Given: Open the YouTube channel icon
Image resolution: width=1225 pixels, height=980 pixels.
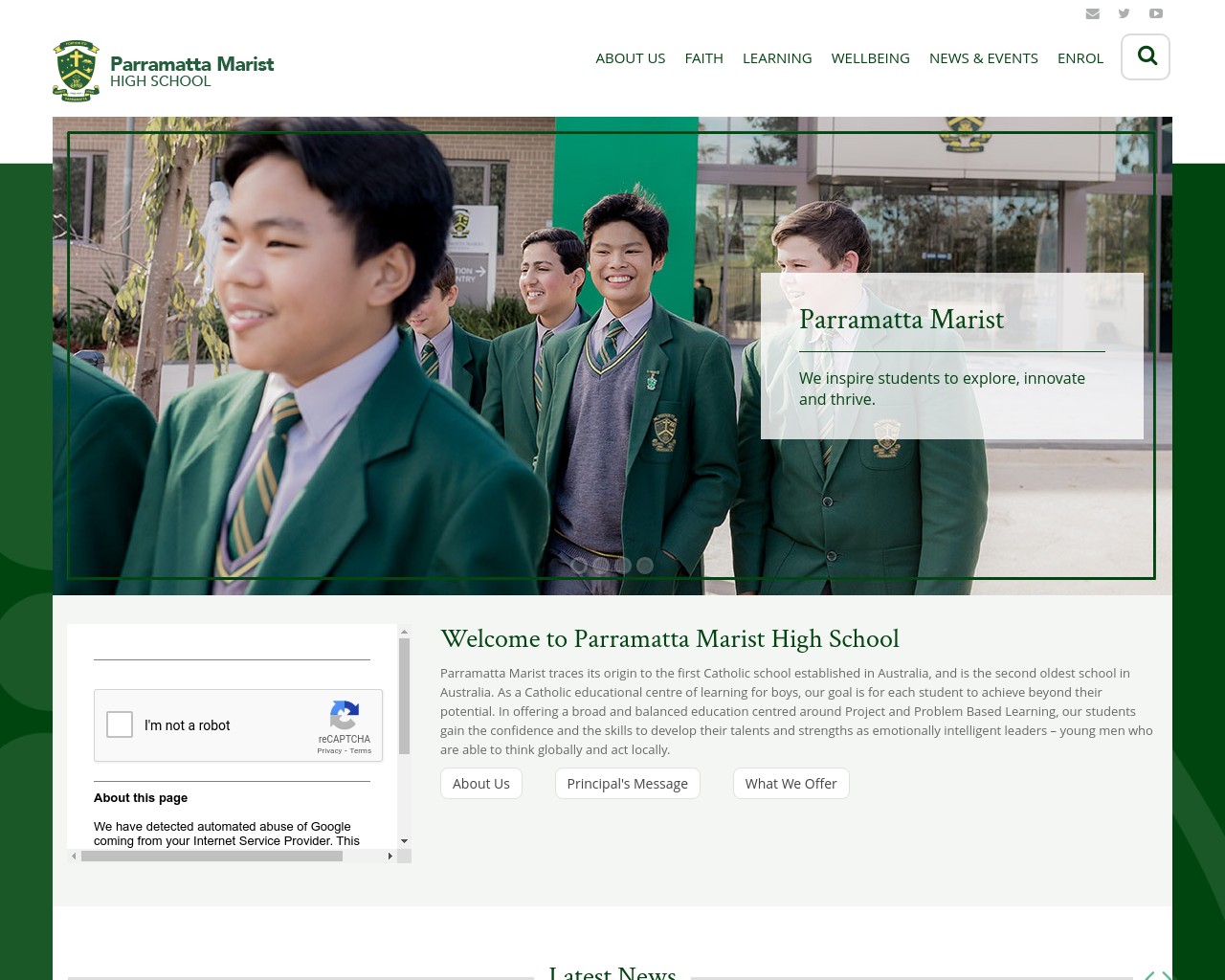Looking at the screenshot, I should (1156, 13).
